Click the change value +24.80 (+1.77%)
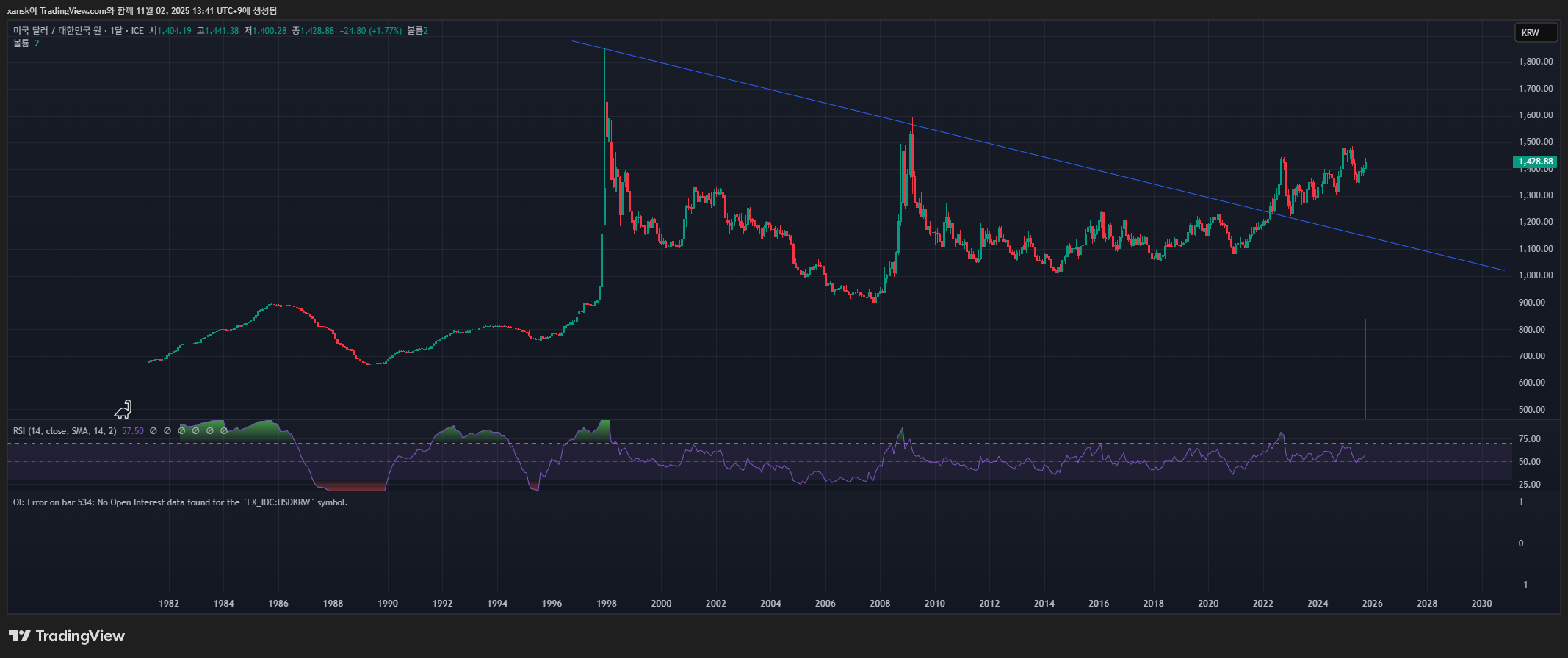 point(370,31)
